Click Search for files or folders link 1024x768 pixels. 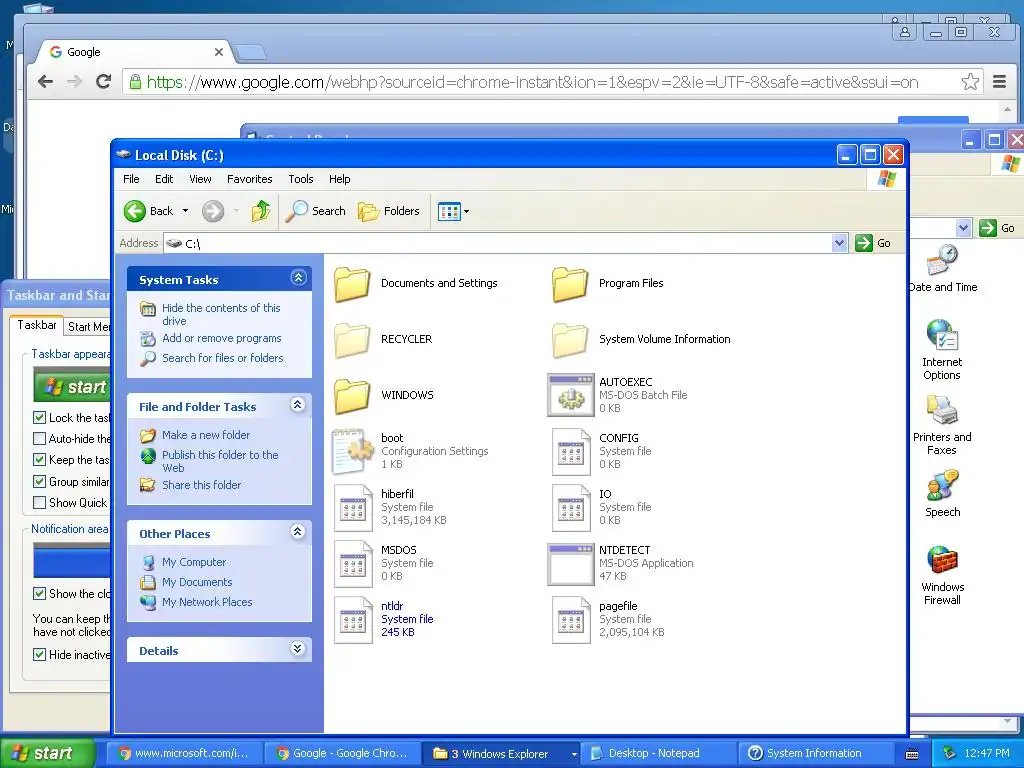pos(223,358)
